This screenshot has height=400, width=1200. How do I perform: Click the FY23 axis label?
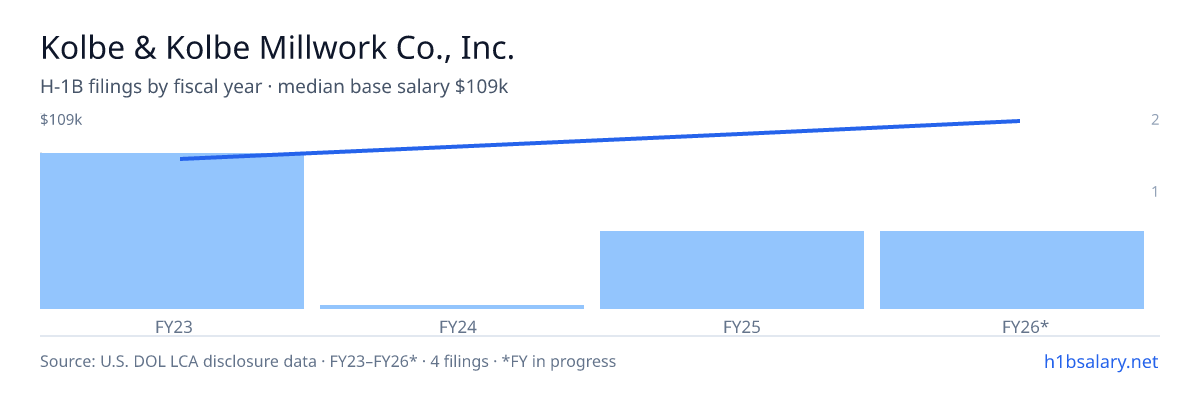tap(172, 326)
